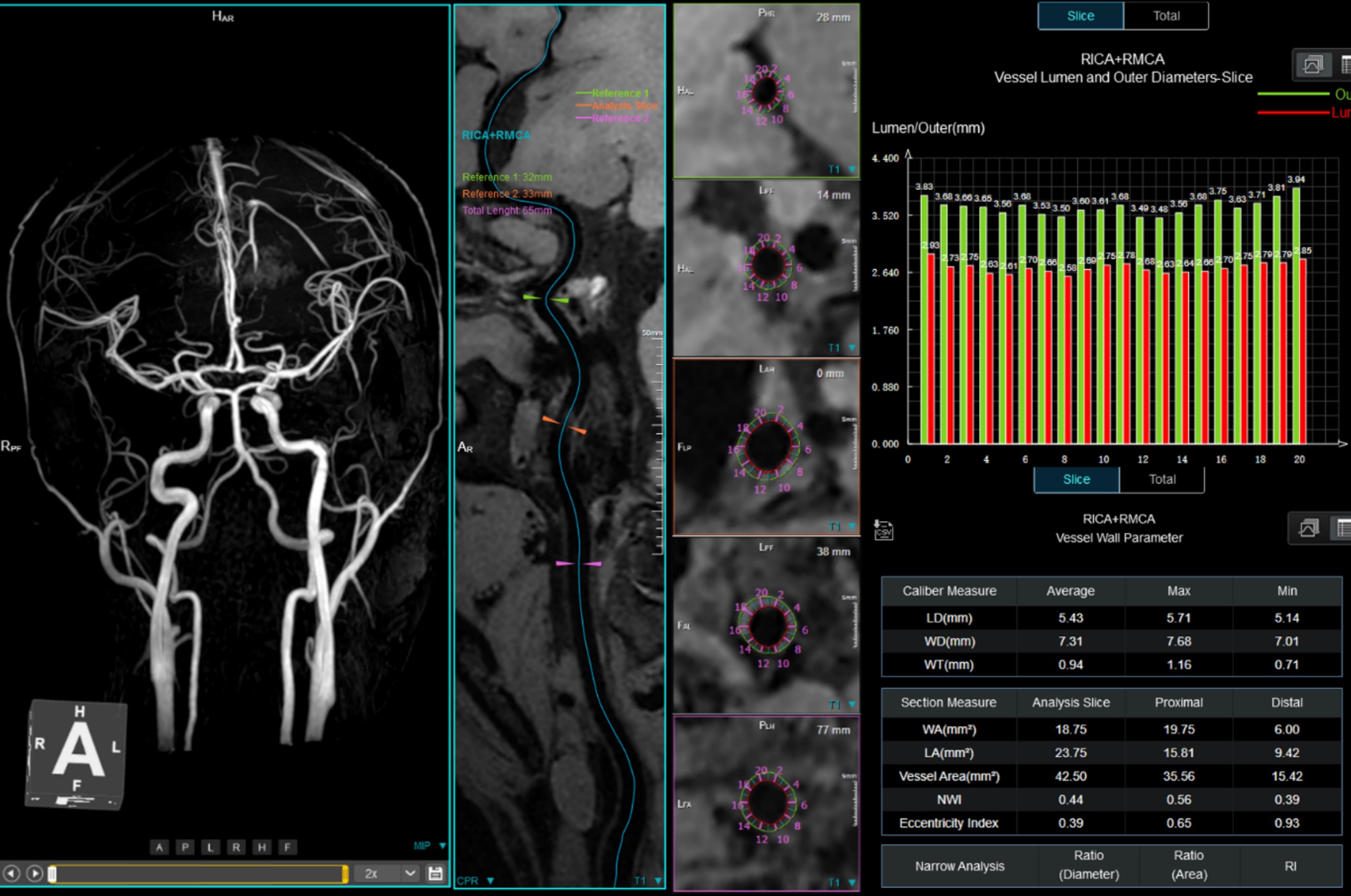The width and height of the screenshot is (1351, 896).
Task: Set view orientation to Anterior with A
Action: click(x=159, y=847)
